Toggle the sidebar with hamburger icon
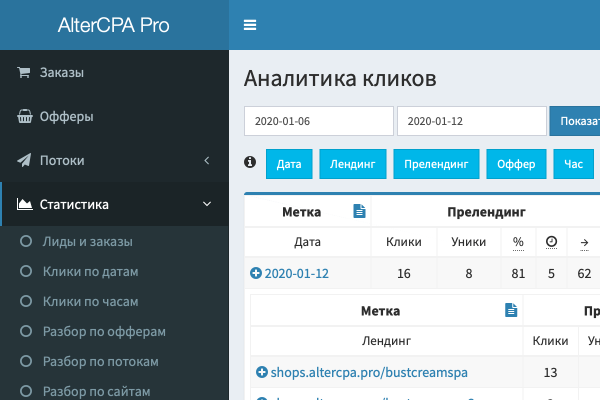 click(250, 25)
